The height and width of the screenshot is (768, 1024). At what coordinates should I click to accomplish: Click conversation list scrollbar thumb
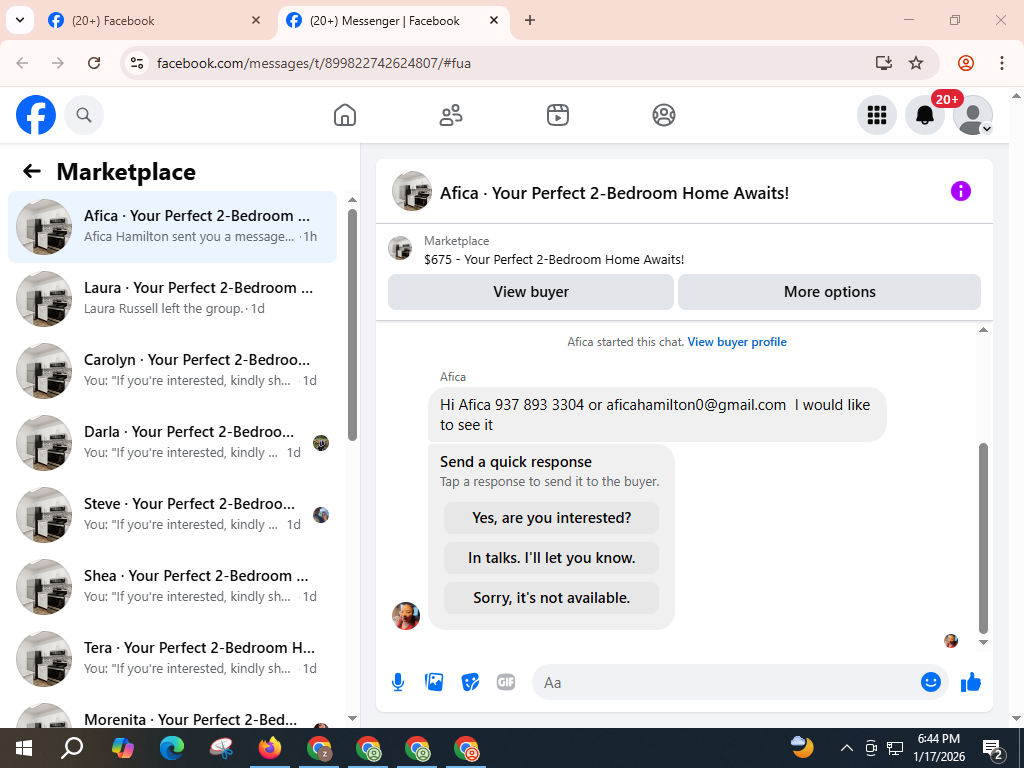pos(353,325)
